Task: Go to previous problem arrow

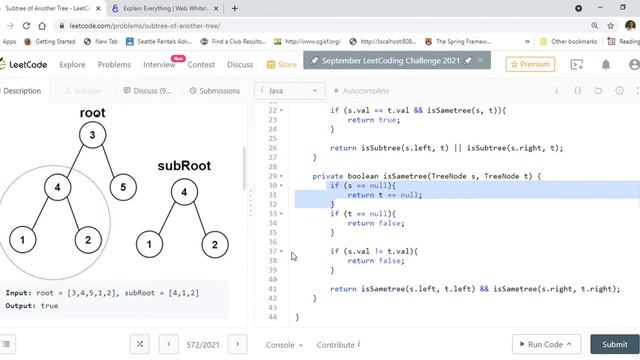Action: (x=169, y=344)
